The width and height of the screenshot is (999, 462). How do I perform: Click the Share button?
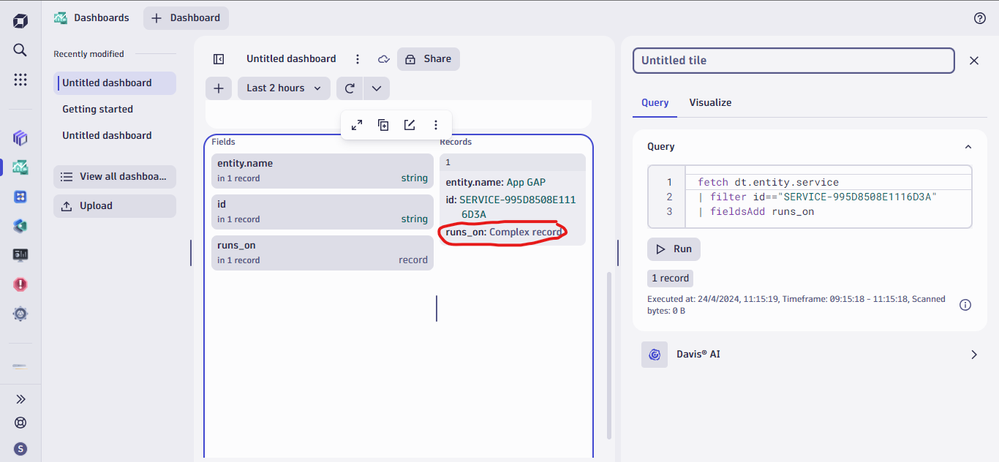(x=428, y=60)
